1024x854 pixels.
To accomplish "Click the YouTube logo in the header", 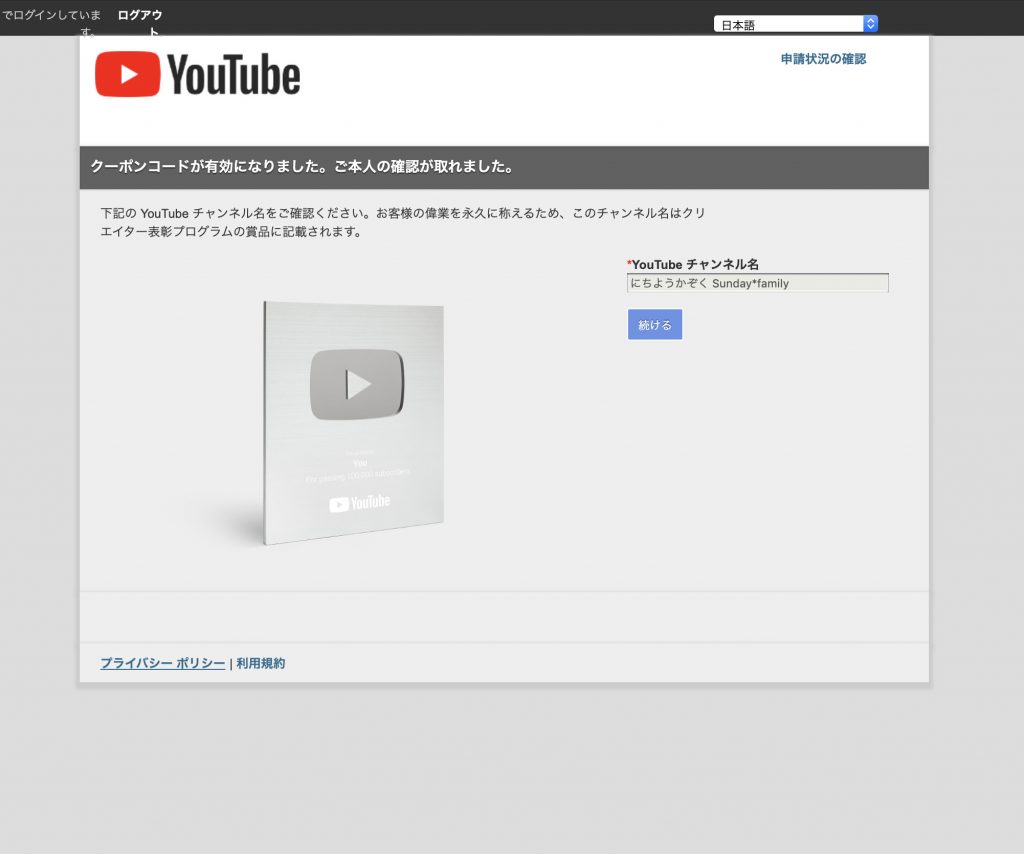I will click(197, 74).
